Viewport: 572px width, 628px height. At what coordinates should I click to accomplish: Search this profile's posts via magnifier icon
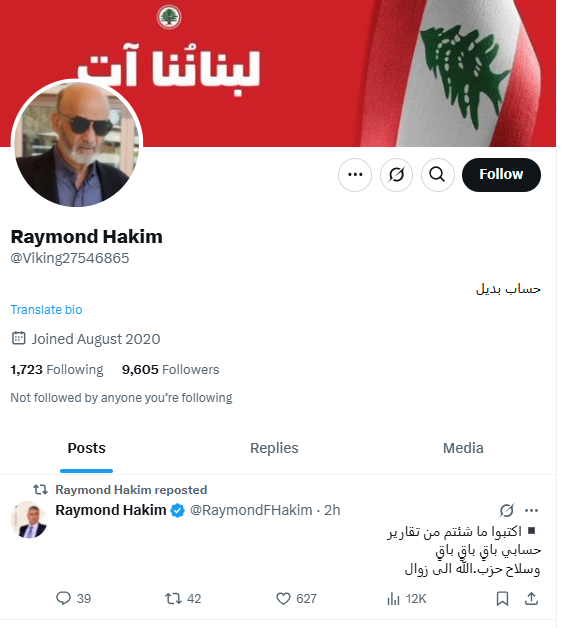(437, 175)
